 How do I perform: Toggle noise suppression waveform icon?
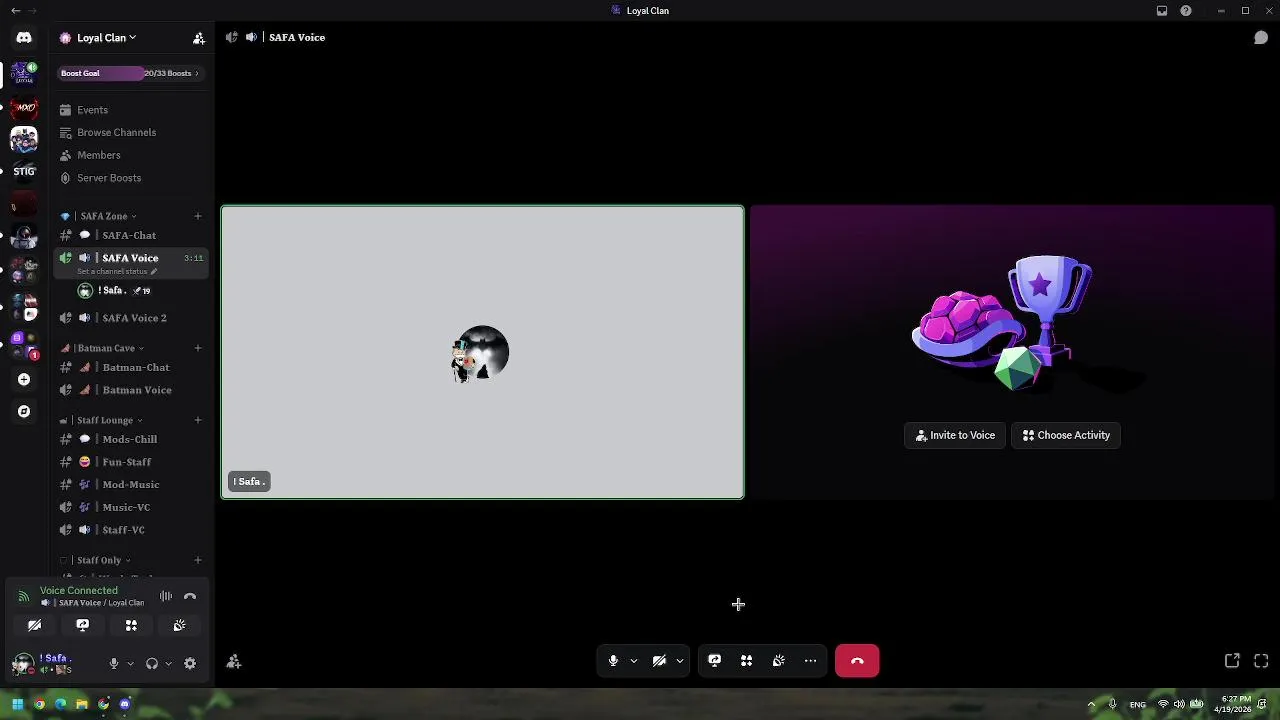(166, 597)
